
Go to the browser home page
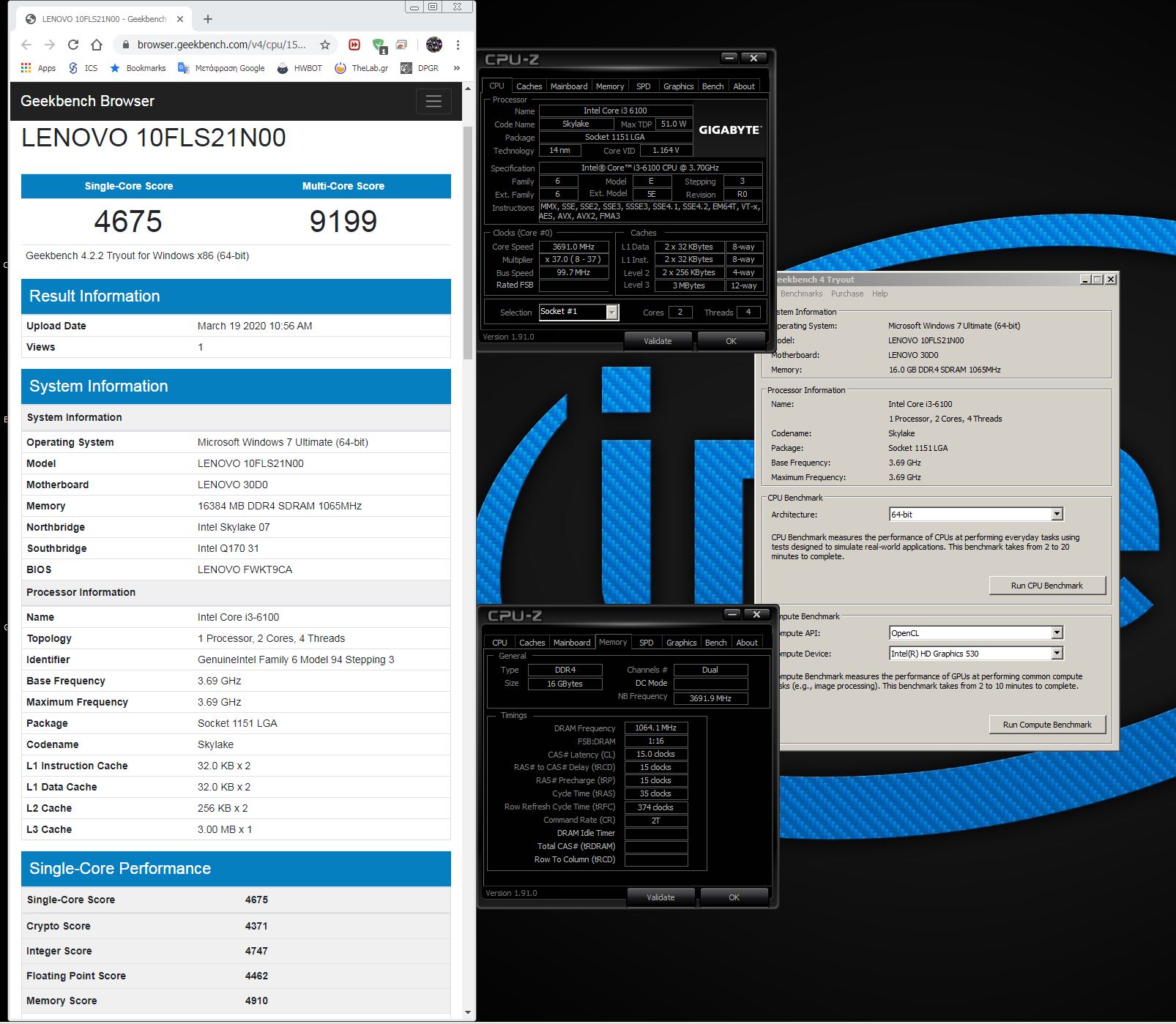coord(97,45)
